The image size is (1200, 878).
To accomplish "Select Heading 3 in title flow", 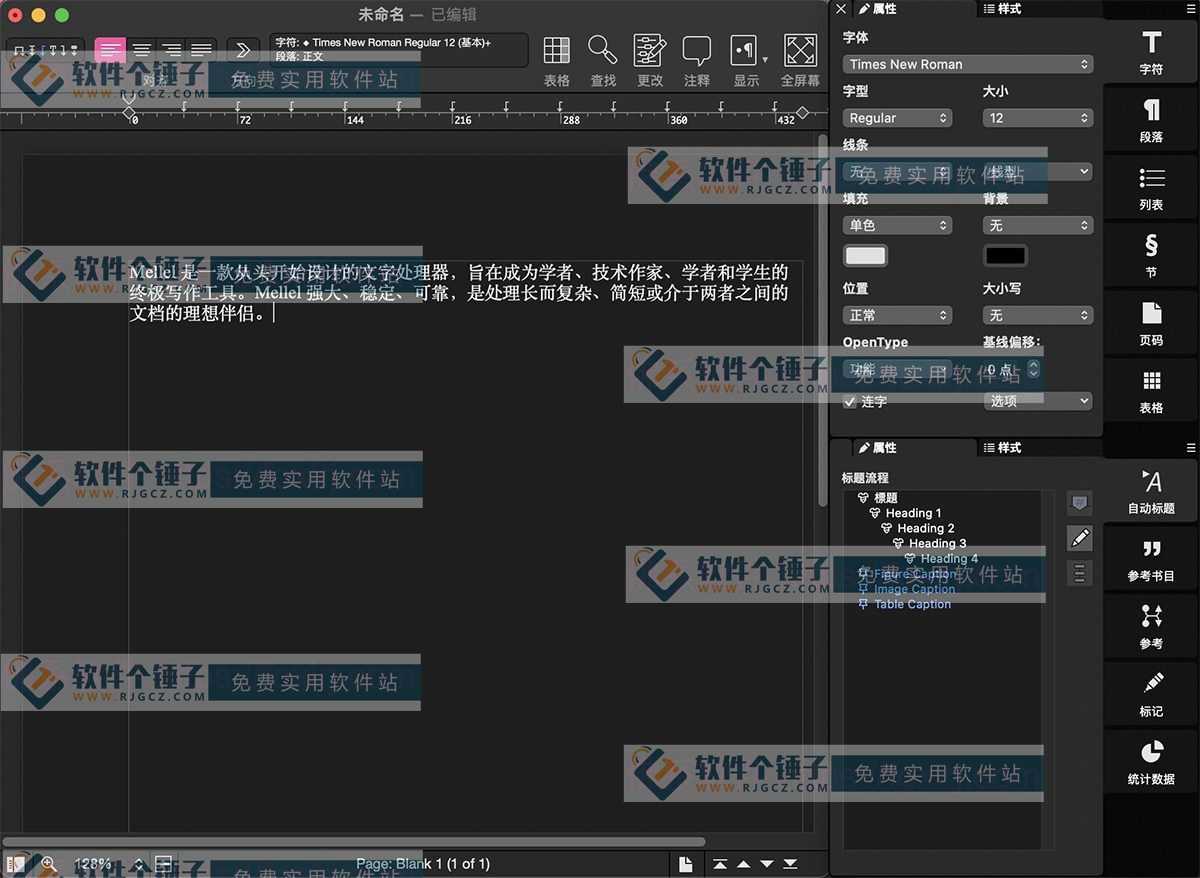I will pyautogui.click(x=938, y=543).
